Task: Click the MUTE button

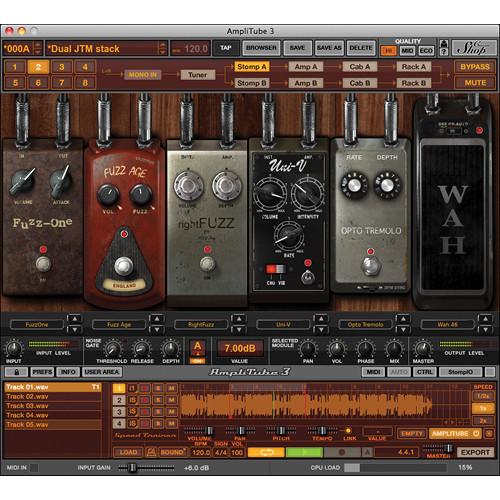Action: [475, 82]
